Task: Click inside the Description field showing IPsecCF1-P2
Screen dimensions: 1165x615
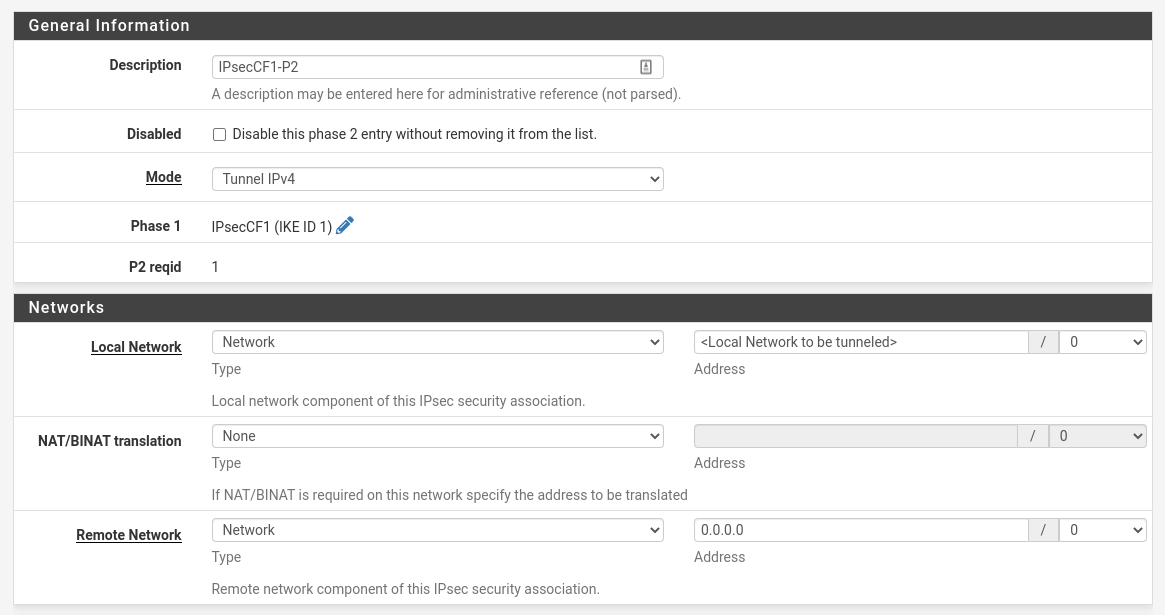Action: pos(420,66)
